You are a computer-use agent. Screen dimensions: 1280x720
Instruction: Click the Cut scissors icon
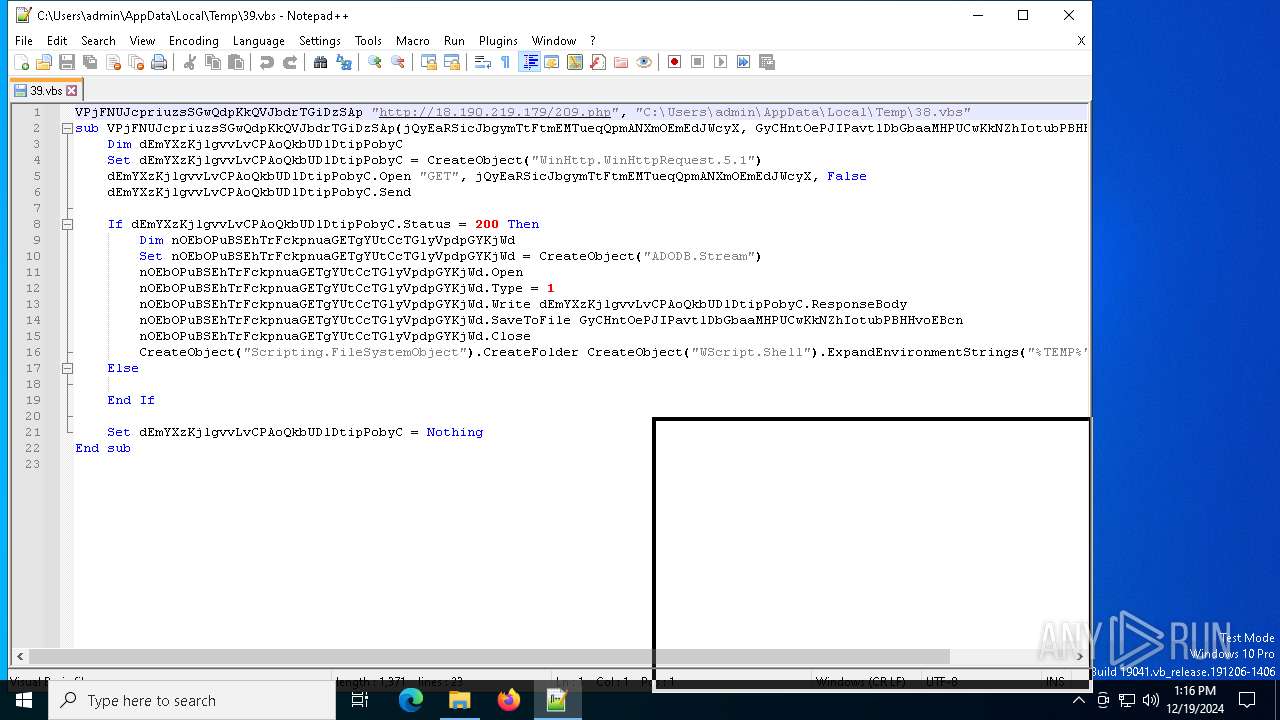(x=189, y=62)
